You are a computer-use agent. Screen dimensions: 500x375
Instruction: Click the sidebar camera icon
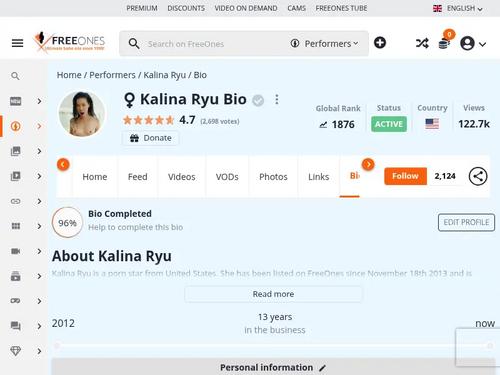tap(16, 251)
